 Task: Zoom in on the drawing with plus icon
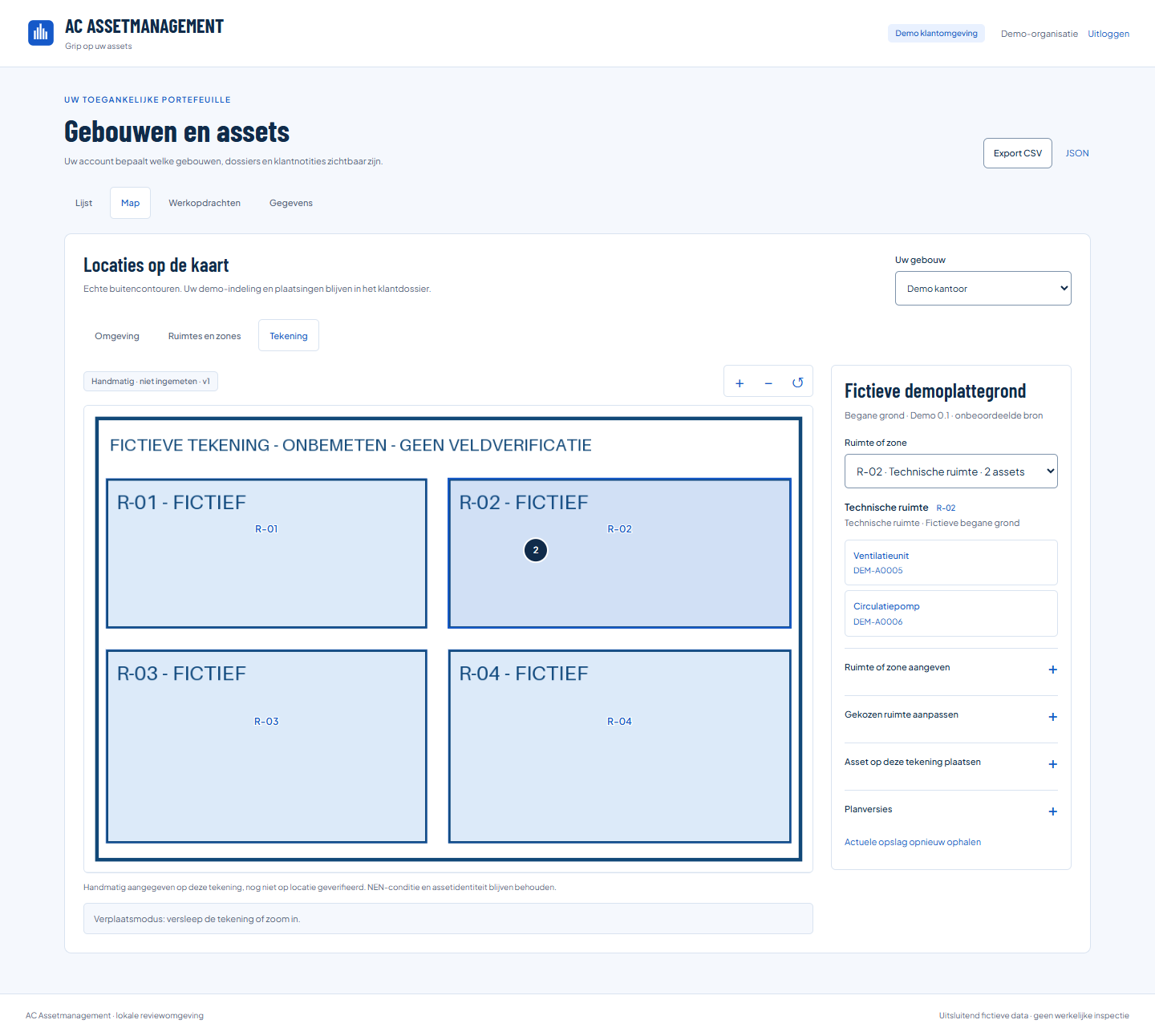pyautogui.click(x=740, y=383)
